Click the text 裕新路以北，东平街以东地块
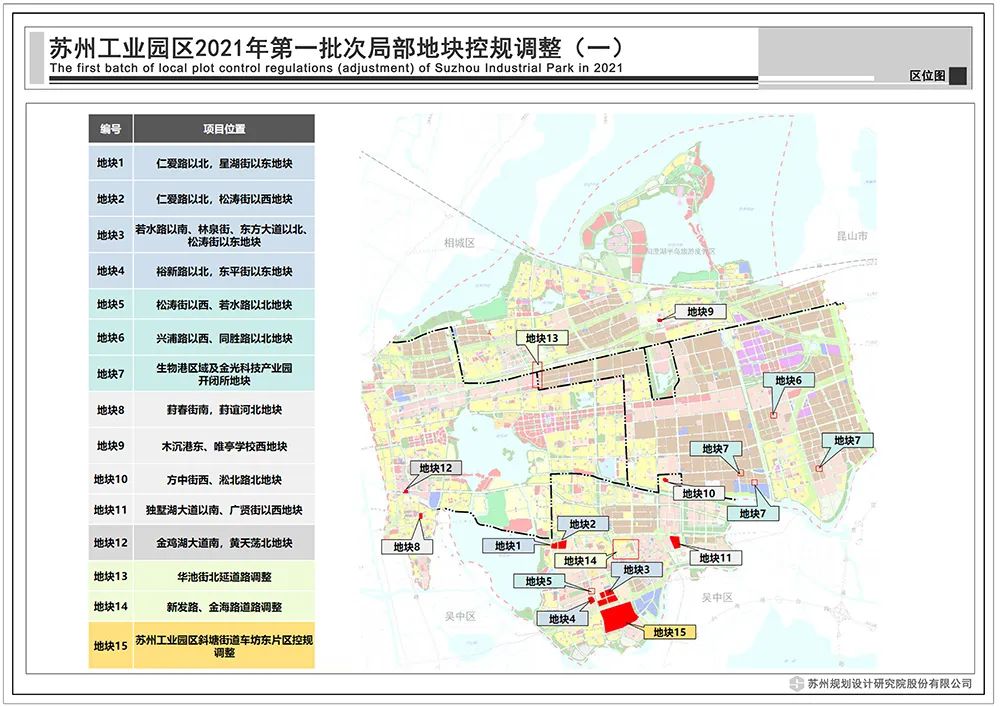Screen dimensions: 1000x707 click(224, 272)
